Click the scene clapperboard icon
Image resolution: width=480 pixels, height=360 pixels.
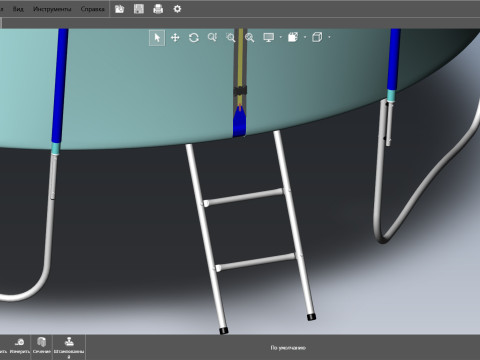click(x=293, y=37)
